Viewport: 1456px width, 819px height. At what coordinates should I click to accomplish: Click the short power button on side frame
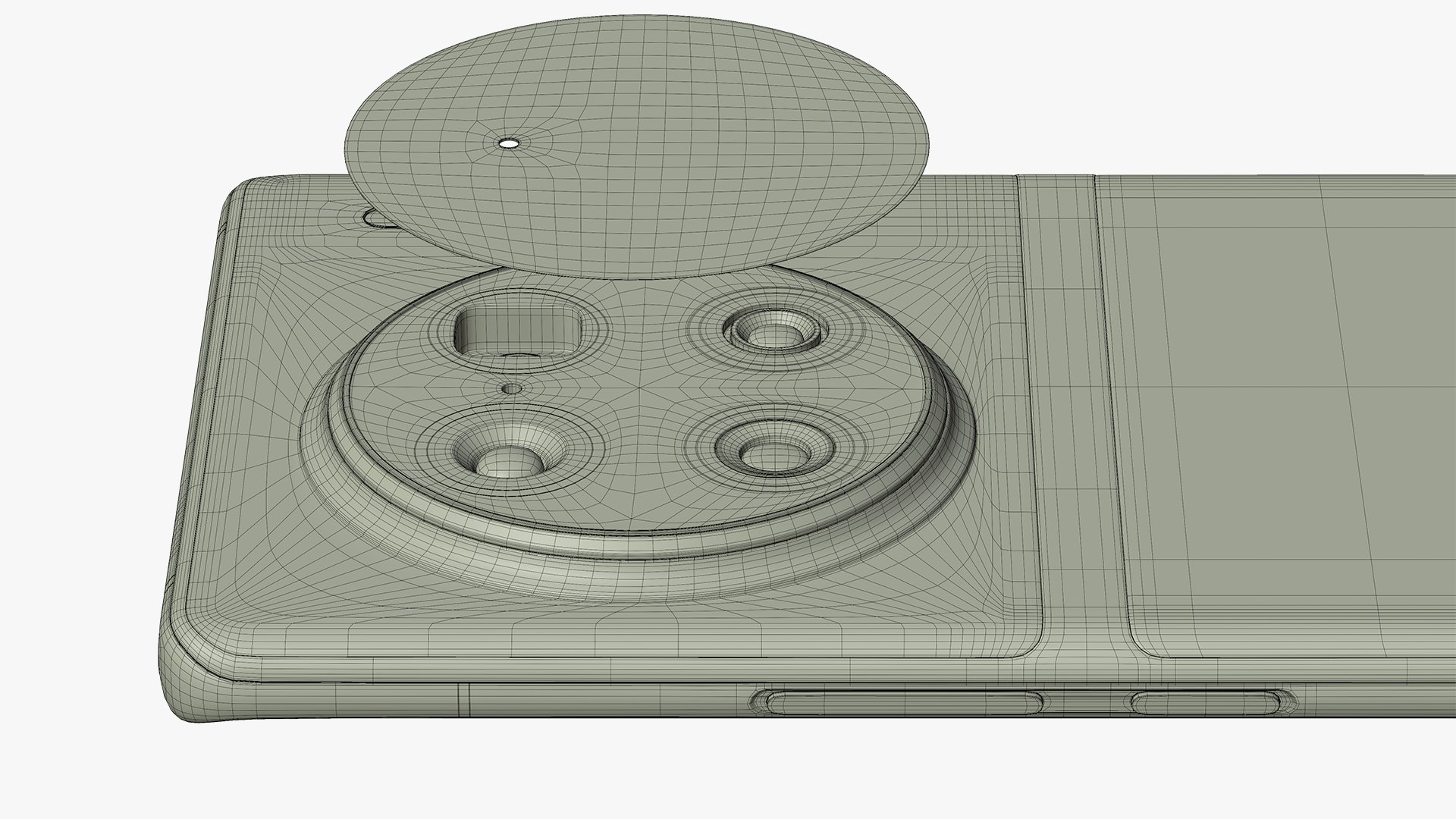coord(1206,702)
